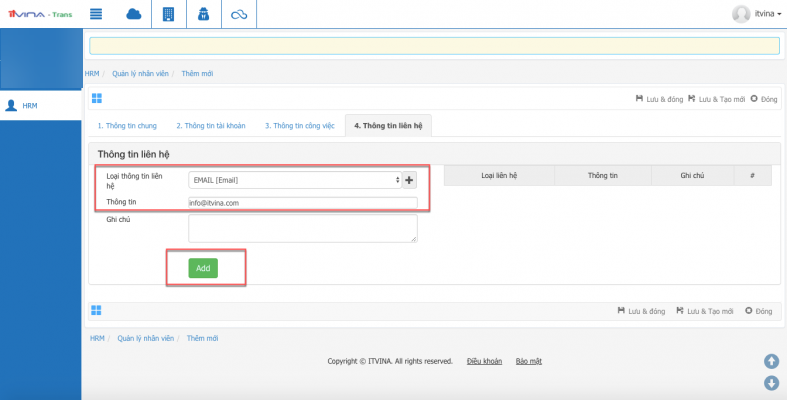Click the agent figure icon in top bar
The height and width of the screenshot is (400, 787).
point(203,14)
